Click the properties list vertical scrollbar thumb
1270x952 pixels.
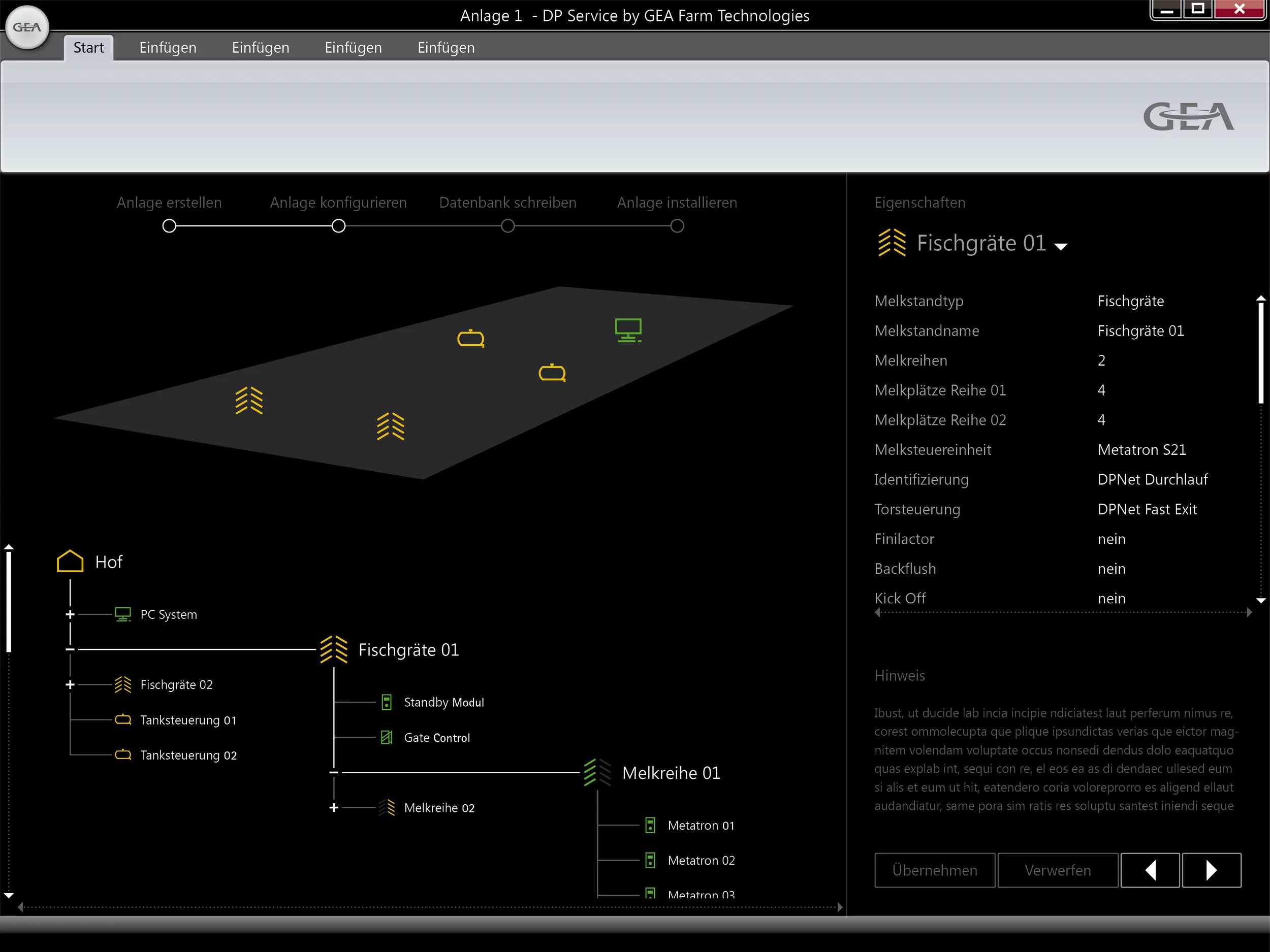click(1260, 353)
